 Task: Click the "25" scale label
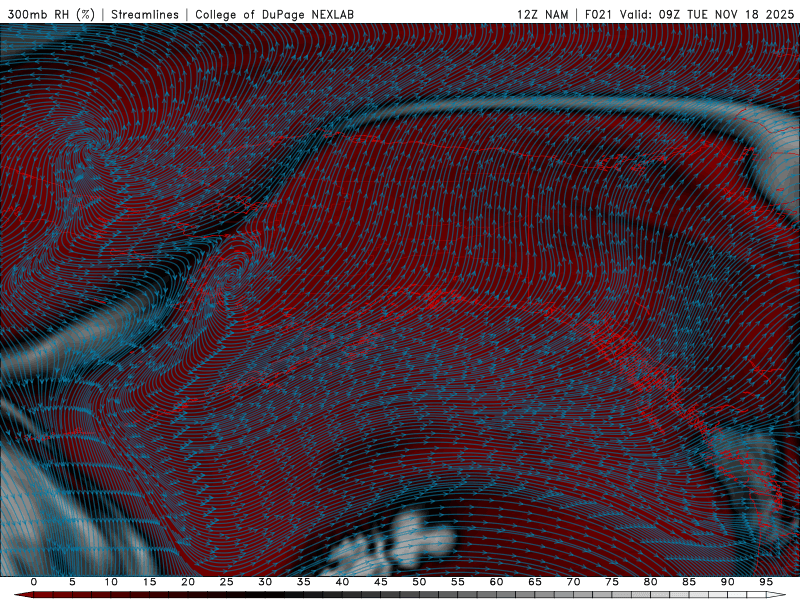click(x=227, y=582)
